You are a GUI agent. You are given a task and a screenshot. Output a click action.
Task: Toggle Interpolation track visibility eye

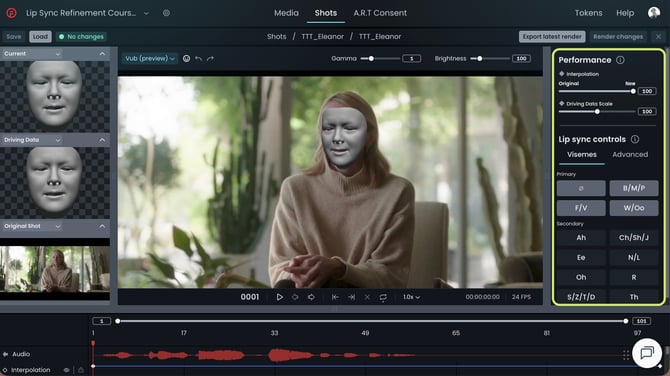pos(66,370)
